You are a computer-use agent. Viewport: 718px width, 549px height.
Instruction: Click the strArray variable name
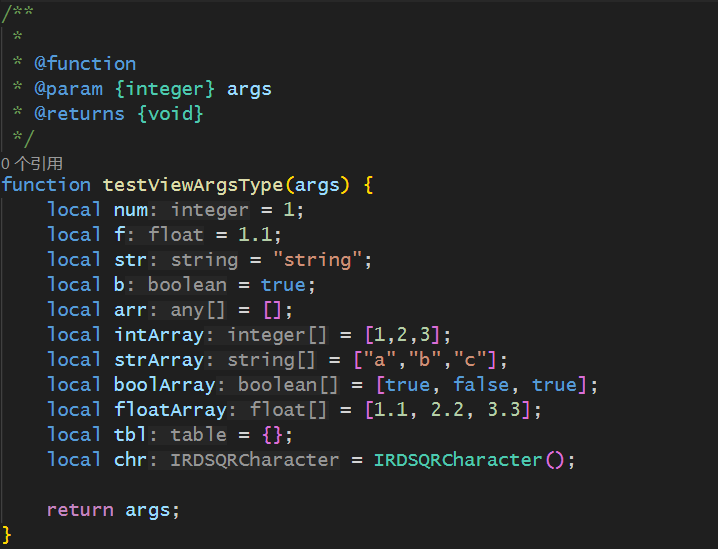pos(159,360)
